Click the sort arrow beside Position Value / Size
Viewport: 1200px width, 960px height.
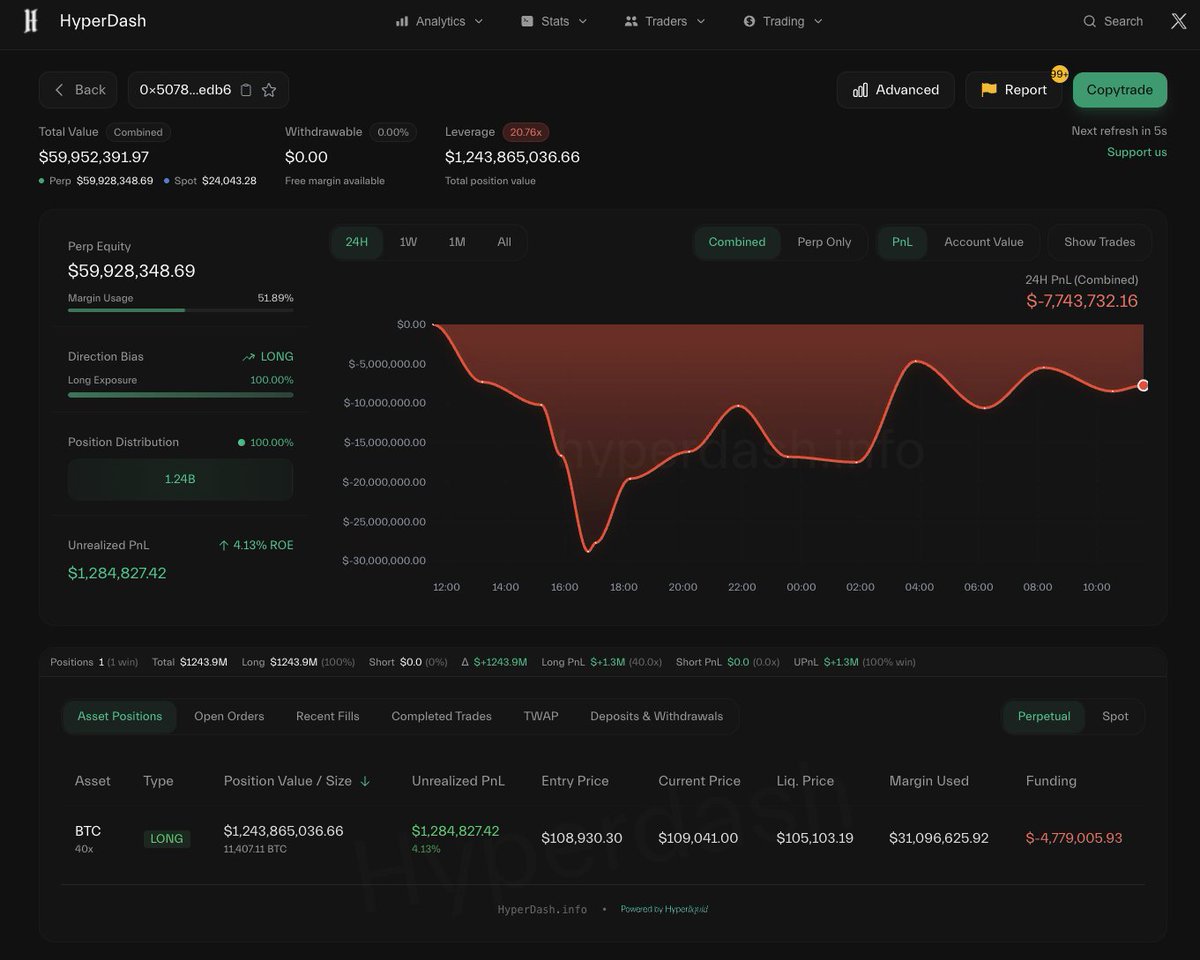tap(365, 781)
